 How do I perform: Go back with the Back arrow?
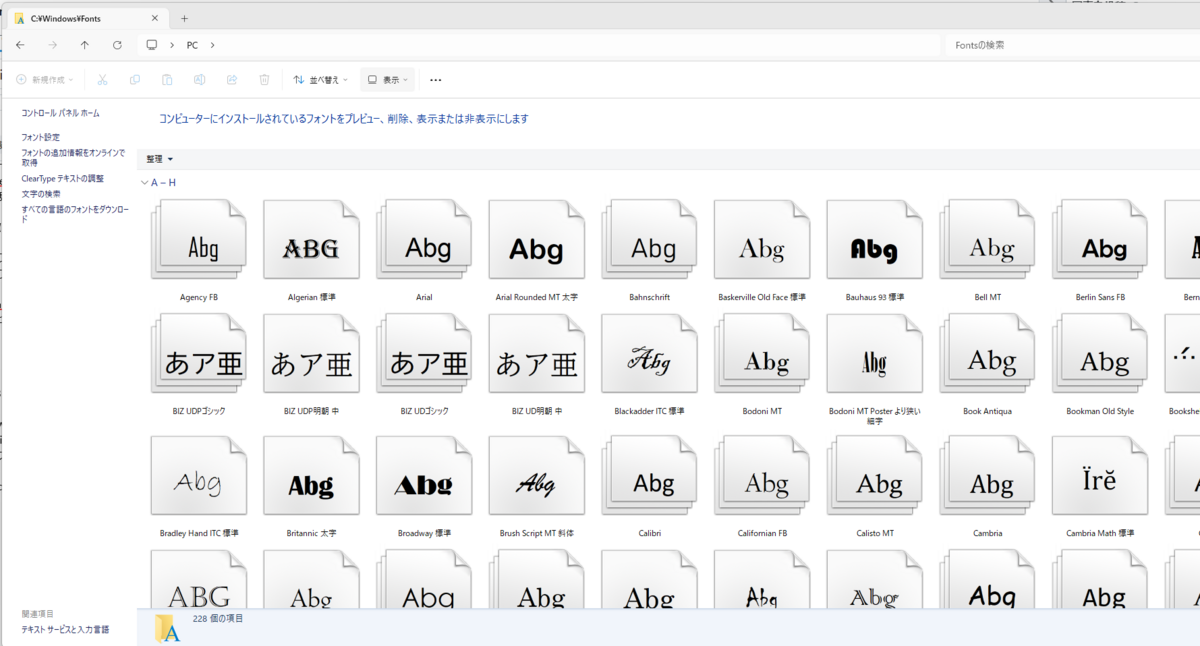point(20,45)
